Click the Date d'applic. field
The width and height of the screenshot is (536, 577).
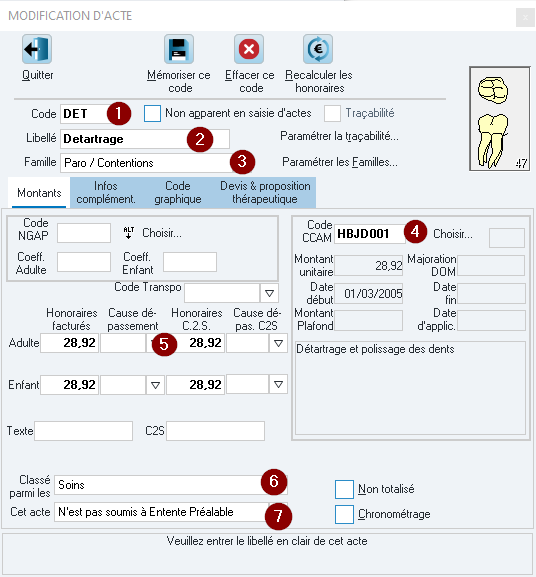[x=491, y=321]
